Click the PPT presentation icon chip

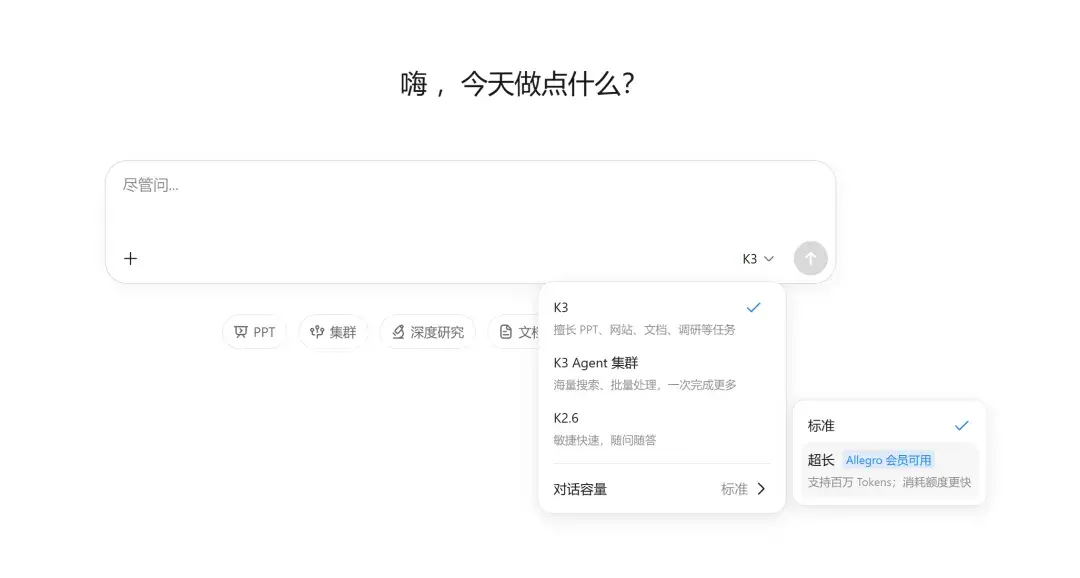click(254, 332)
